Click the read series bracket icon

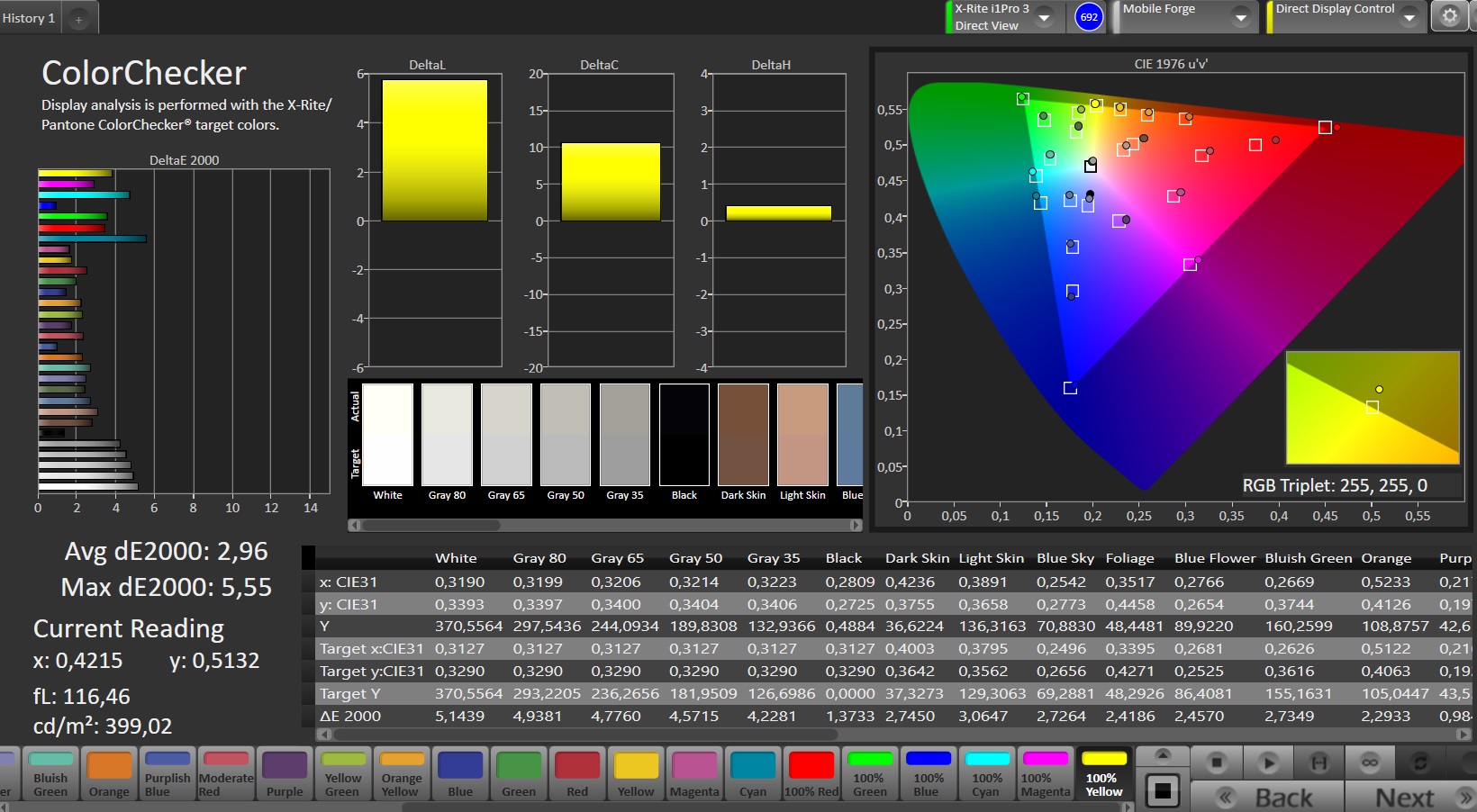tap(1318, 763)
